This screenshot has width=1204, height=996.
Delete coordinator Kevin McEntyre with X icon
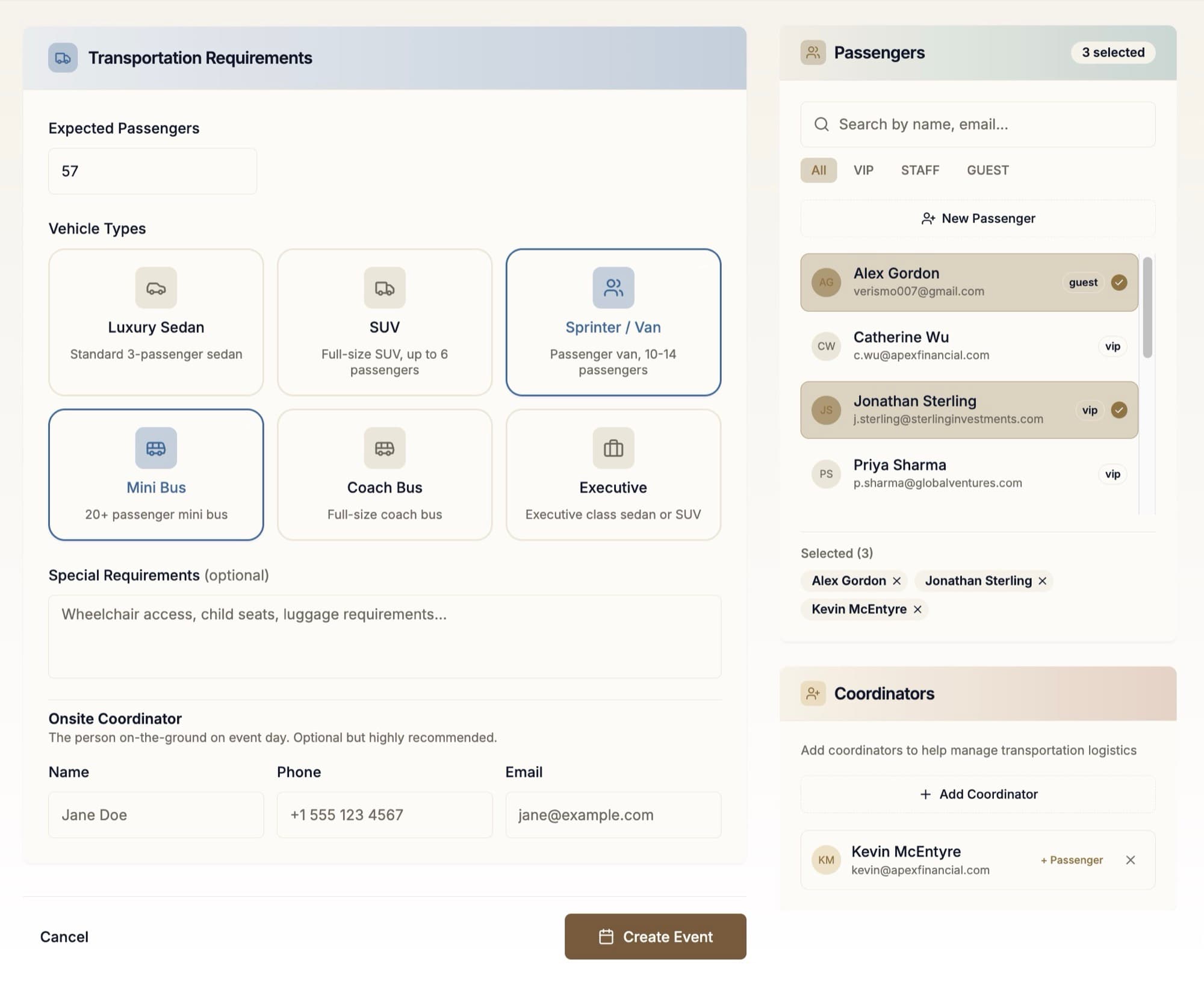click(x=1131, y=860)
